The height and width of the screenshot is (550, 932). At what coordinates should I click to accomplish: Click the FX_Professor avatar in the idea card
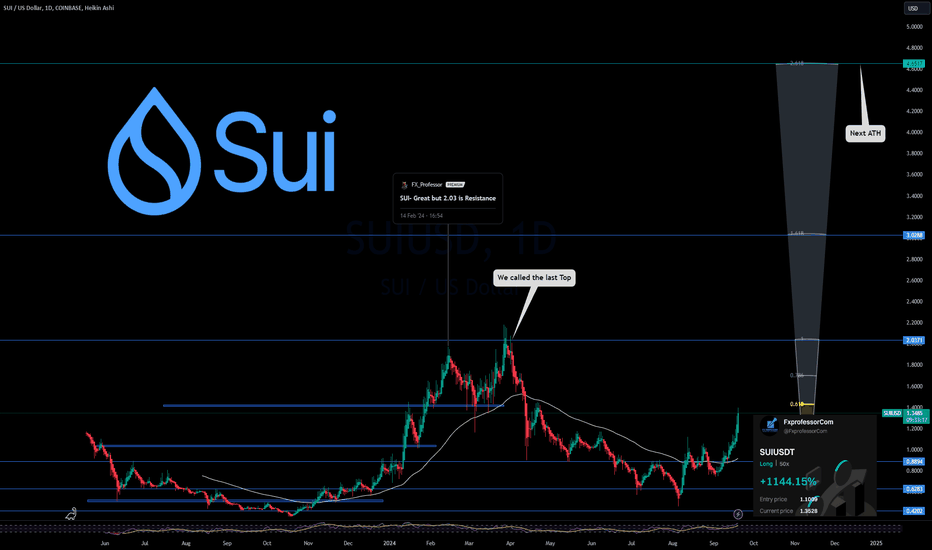tap(404, 185)
